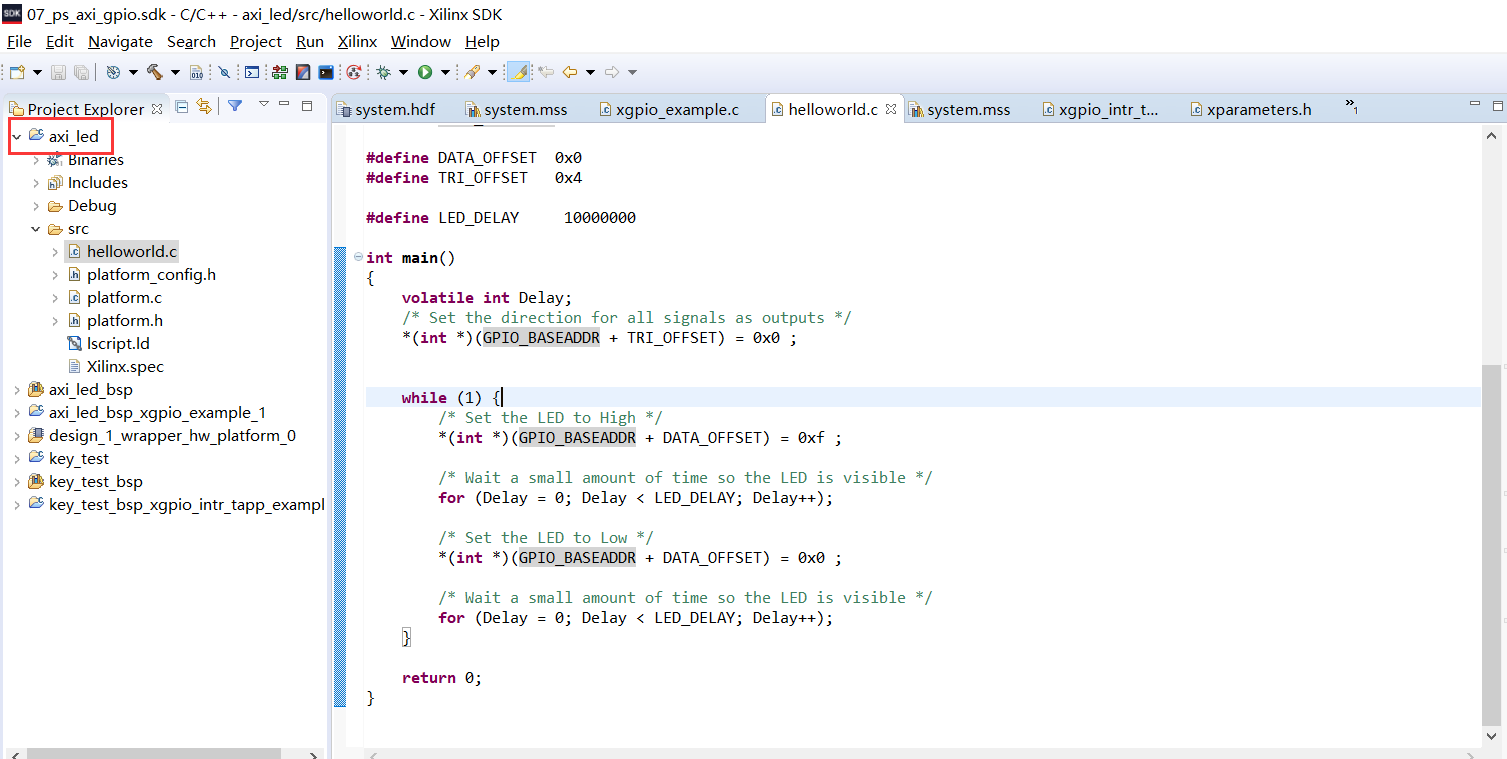Open the Project menu
1507x759 pixels.
coord(256,41)
